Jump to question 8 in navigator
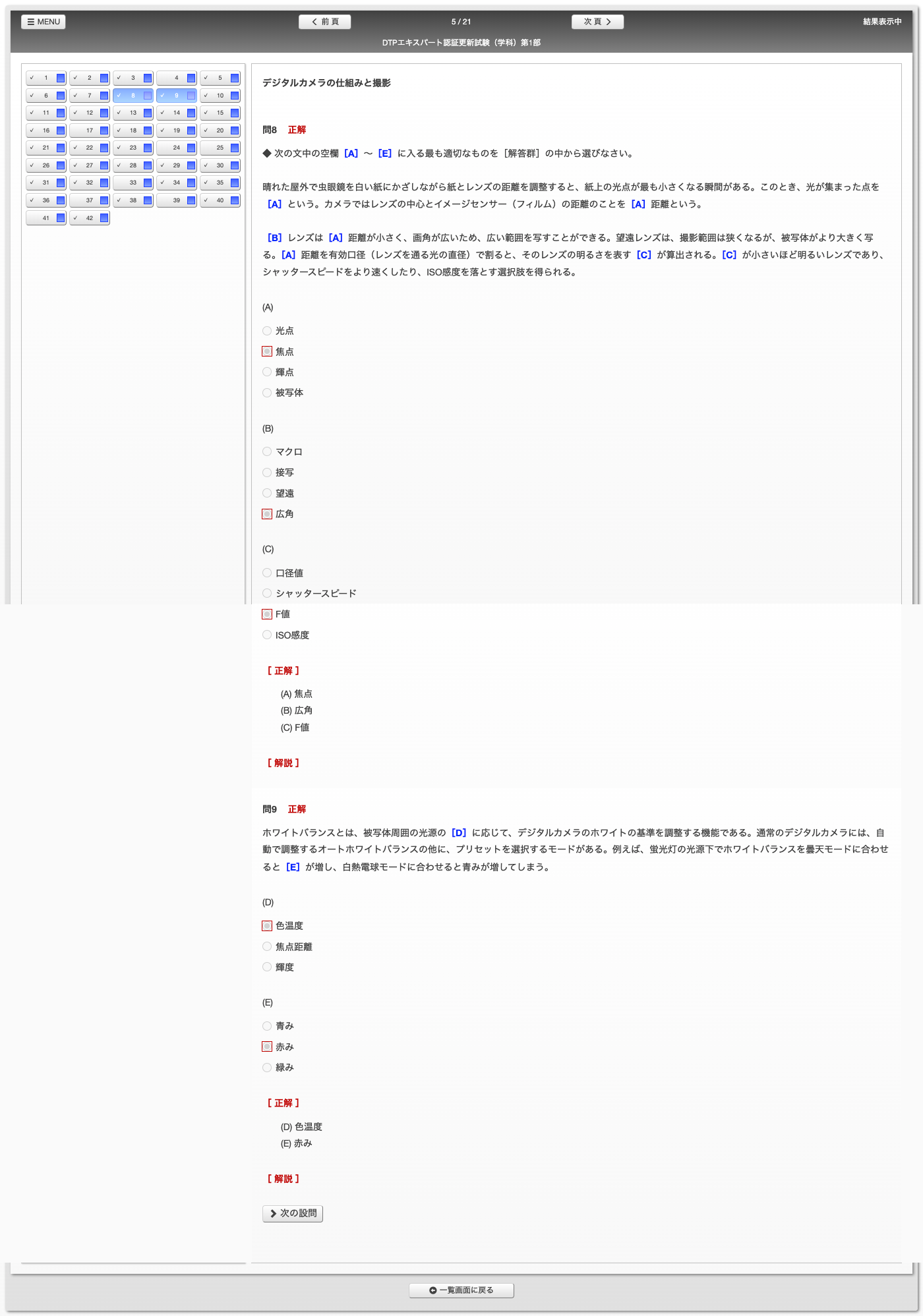Image resolution: width=923 pixels, height=1316 pixels. (x=133, y=96)
